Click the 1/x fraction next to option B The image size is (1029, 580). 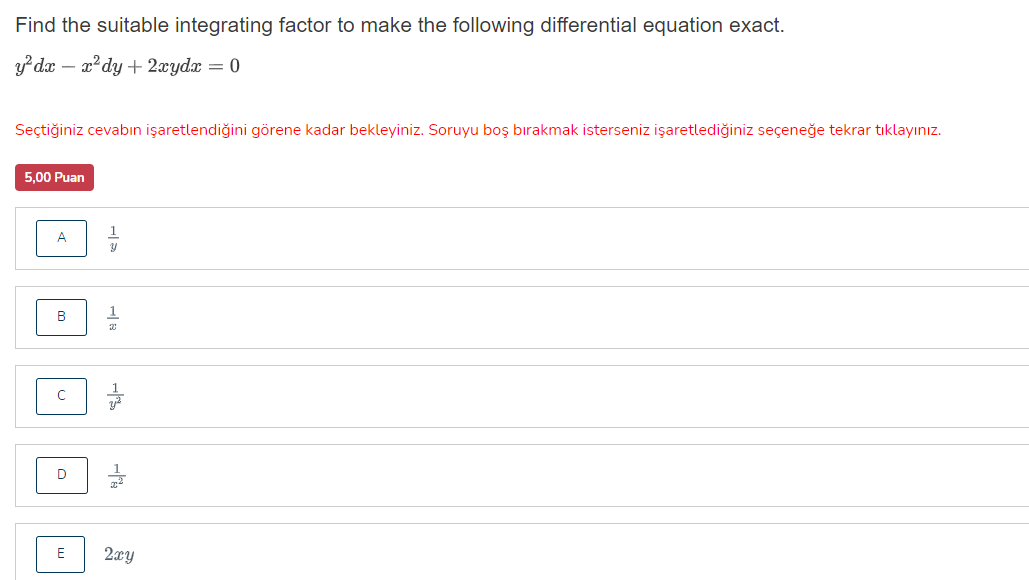[114, 317]
